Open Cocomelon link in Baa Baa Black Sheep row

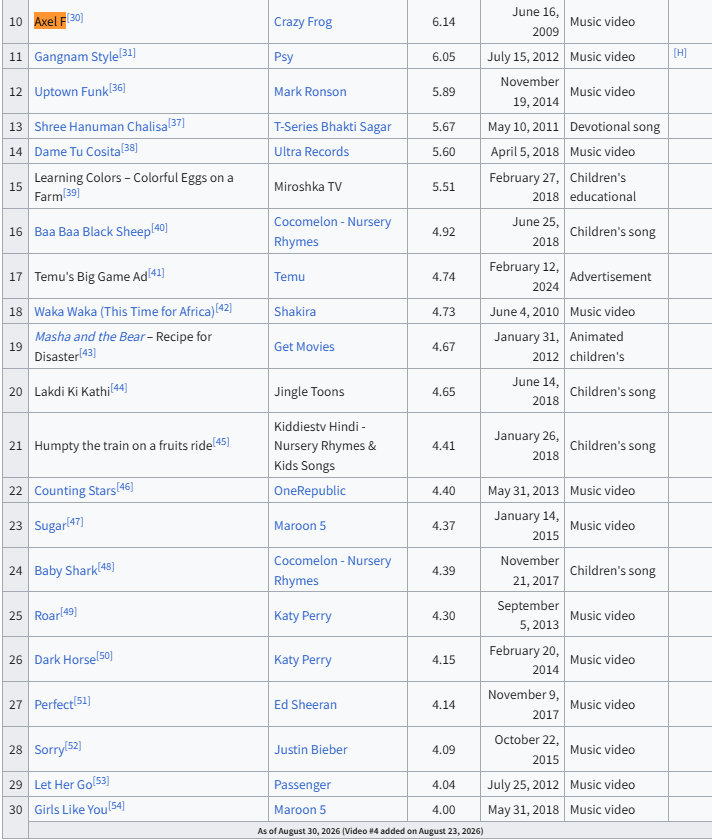point(333,231)
